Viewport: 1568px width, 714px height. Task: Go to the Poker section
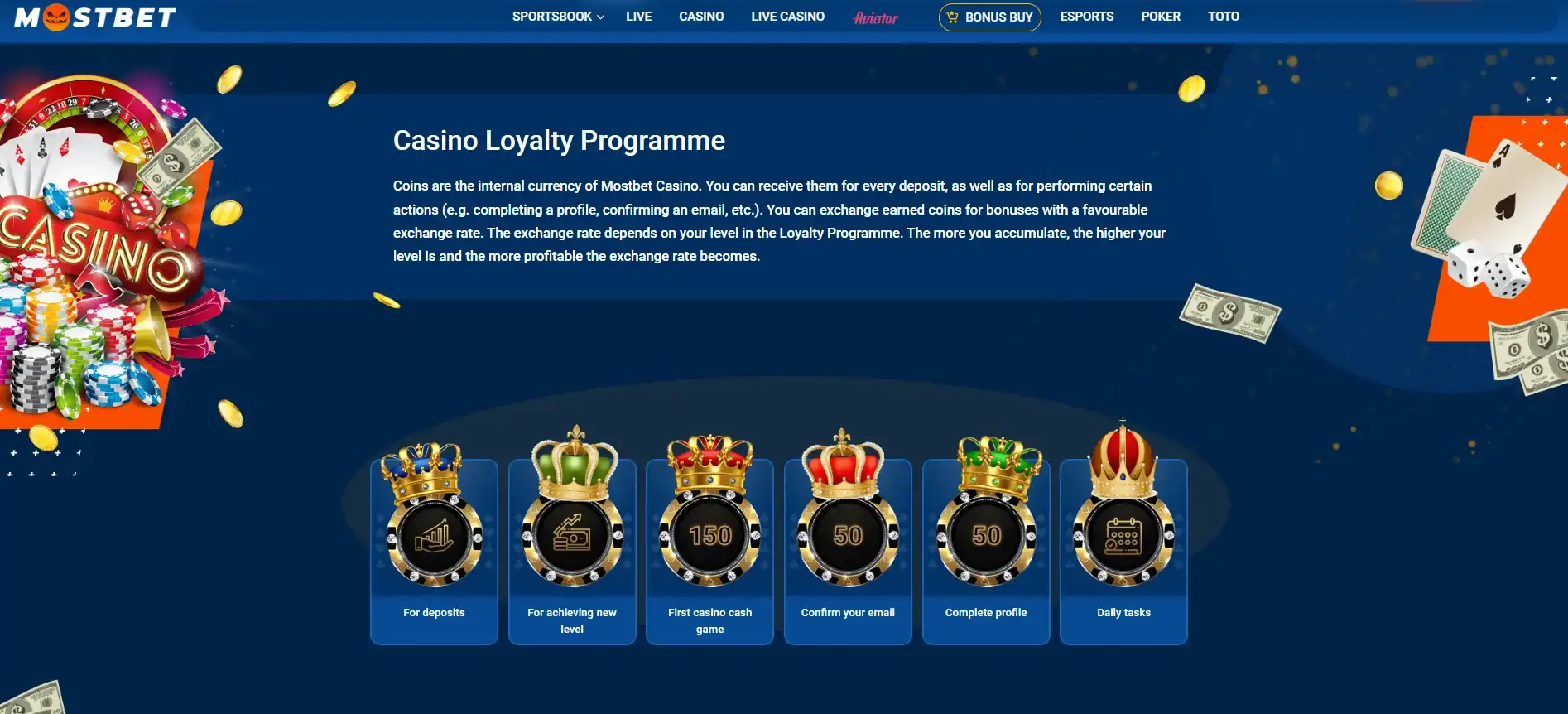click(x=1160, y=17)
